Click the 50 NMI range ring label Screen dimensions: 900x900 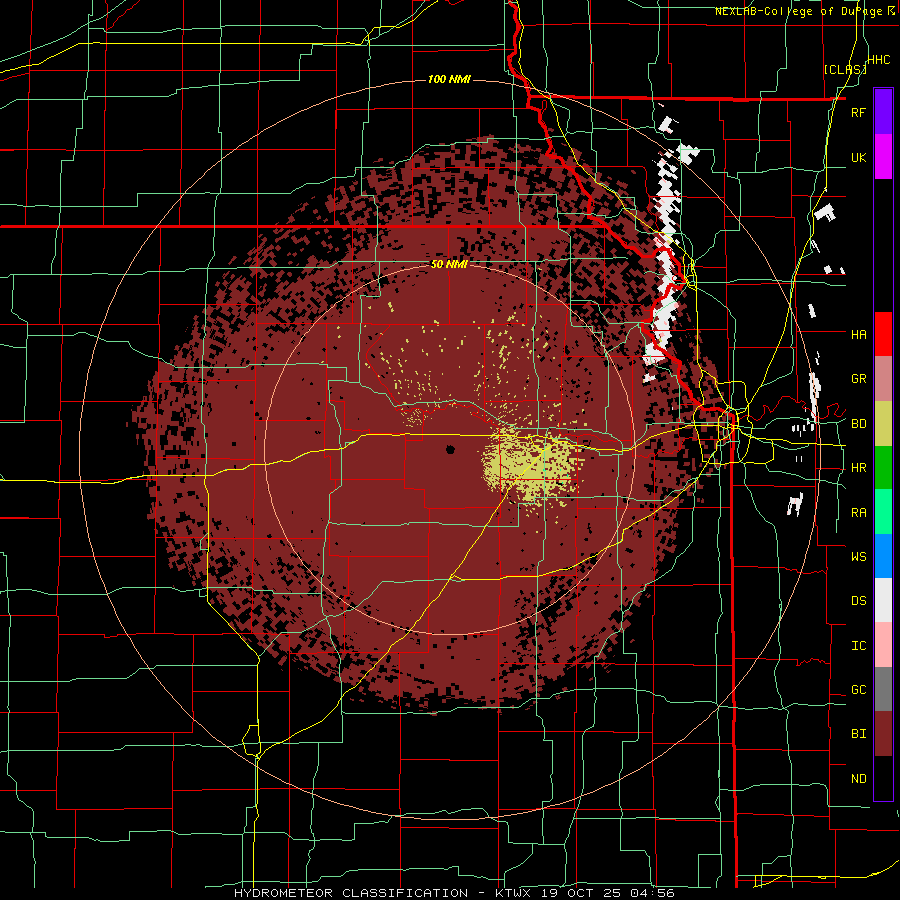(449, 265)
